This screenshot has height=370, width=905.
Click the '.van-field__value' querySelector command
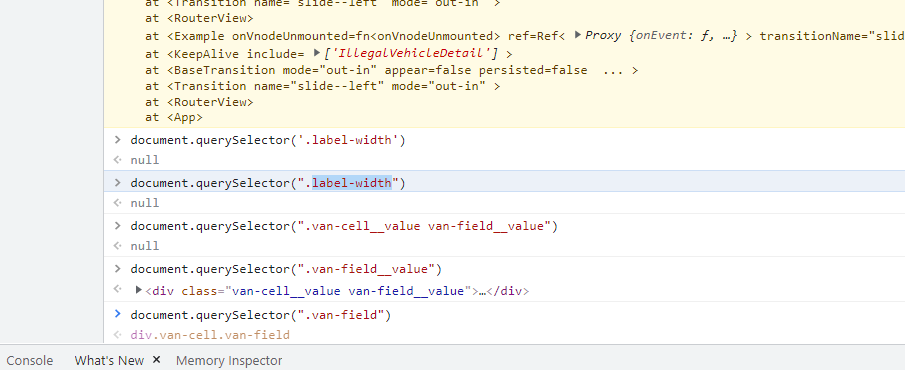click(286, 269)
